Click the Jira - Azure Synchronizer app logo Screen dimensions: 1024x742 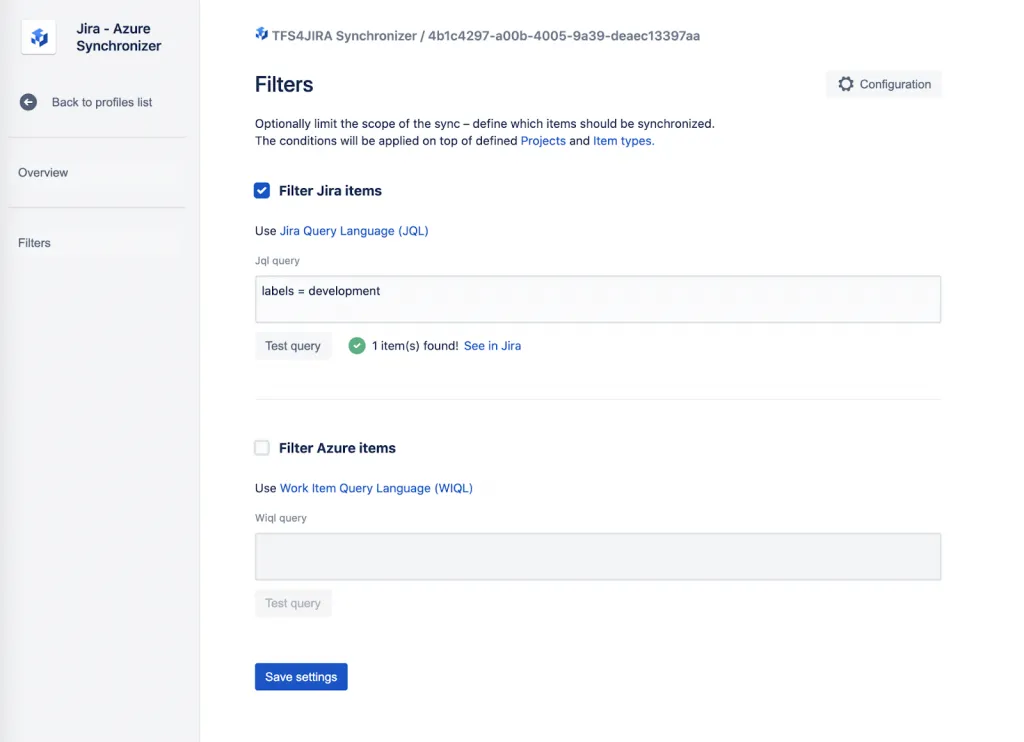click(x=39, y=38)
